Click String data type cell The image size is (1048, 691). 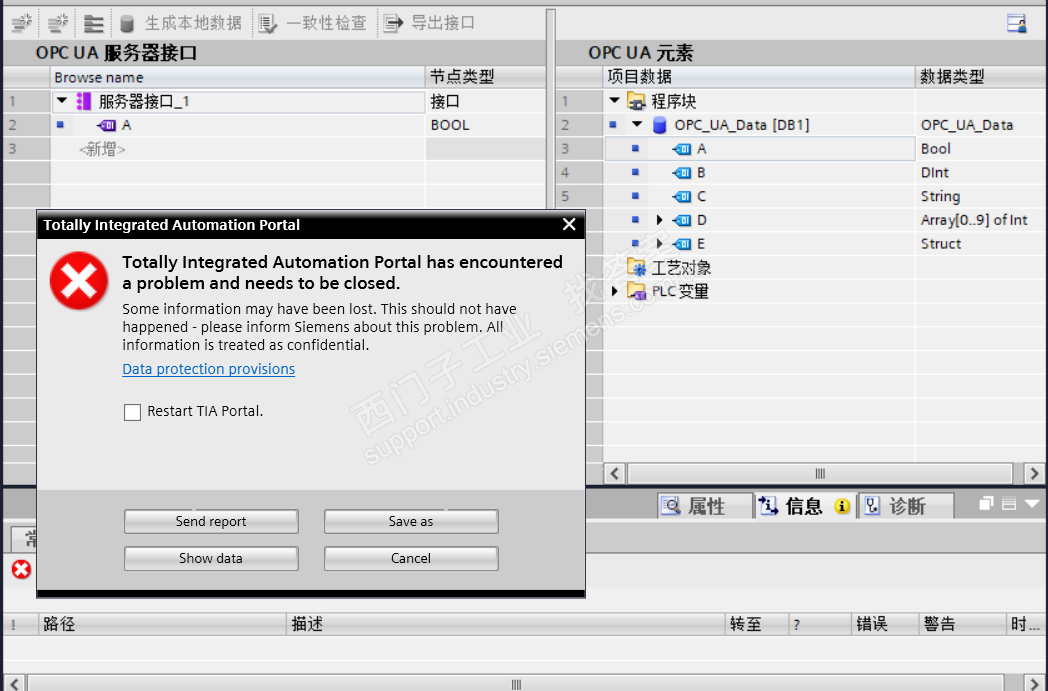[x=981, y=196]
